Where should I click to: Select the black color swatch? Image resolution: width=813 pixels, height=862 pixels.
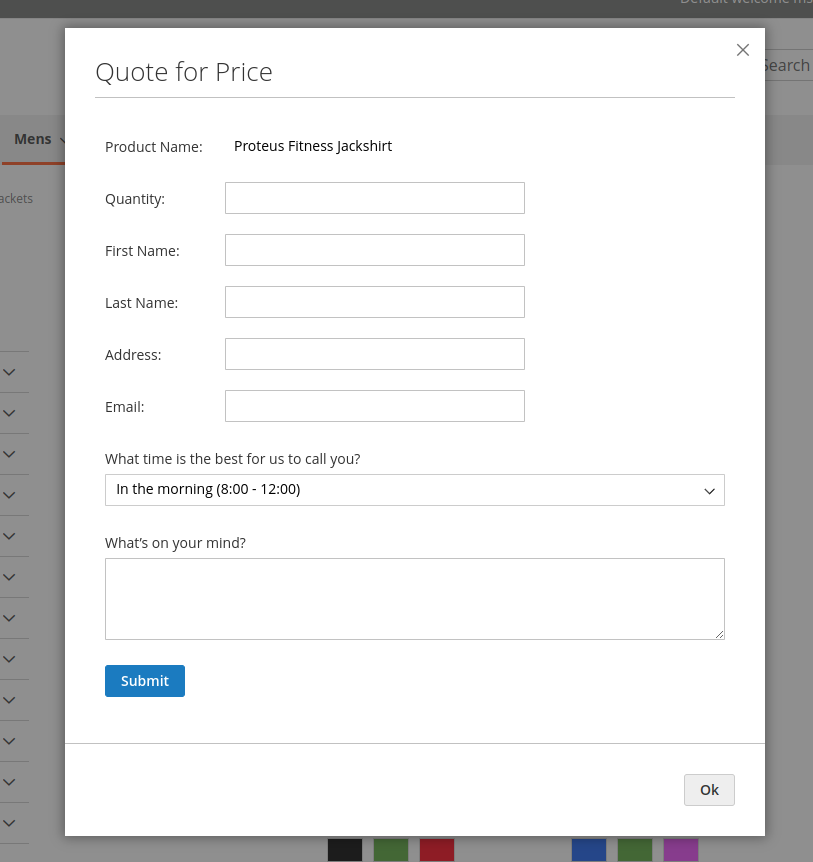[345, 850]
